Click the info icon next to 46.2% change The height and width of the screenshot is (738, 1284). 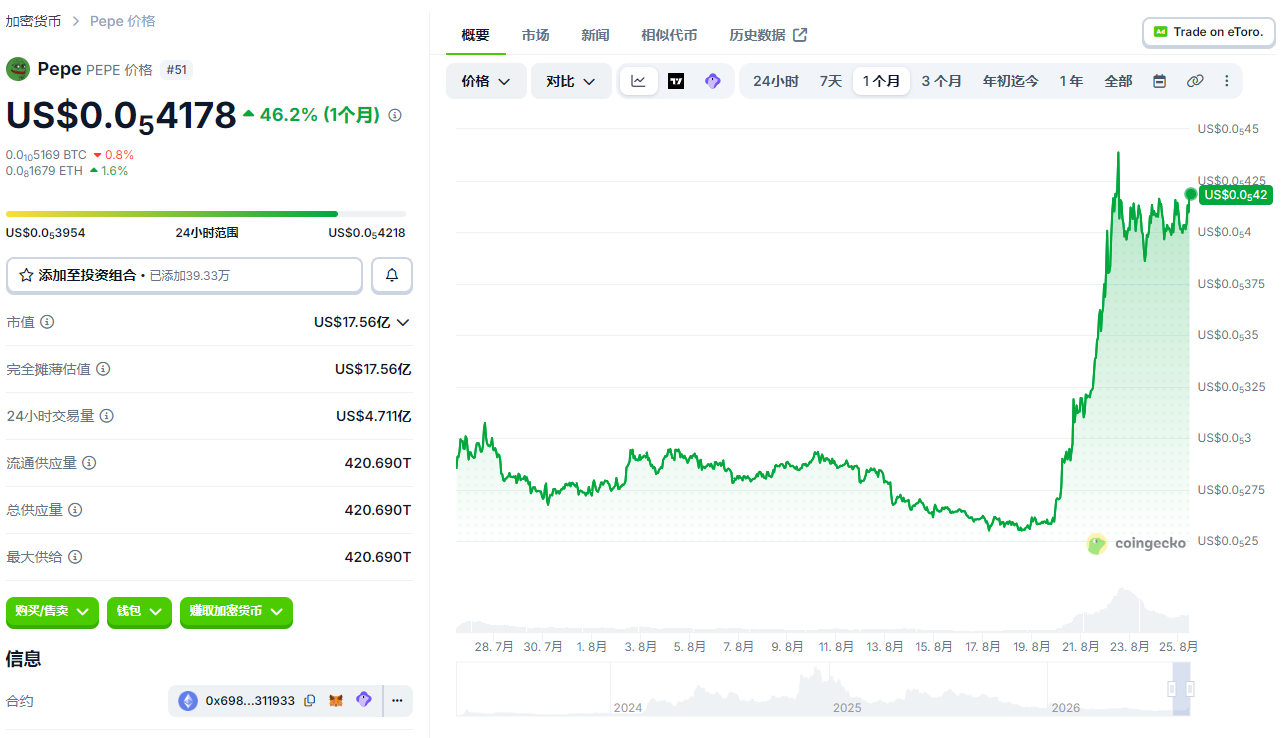click(395, 115)
